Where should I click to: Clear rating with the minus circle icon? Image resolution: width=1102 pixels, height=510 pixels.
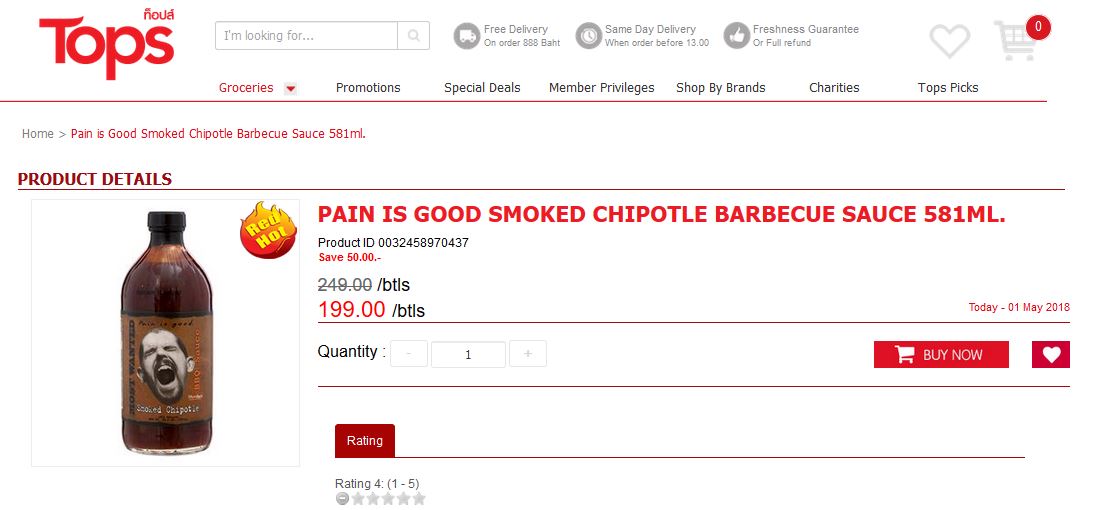point(342,499)
